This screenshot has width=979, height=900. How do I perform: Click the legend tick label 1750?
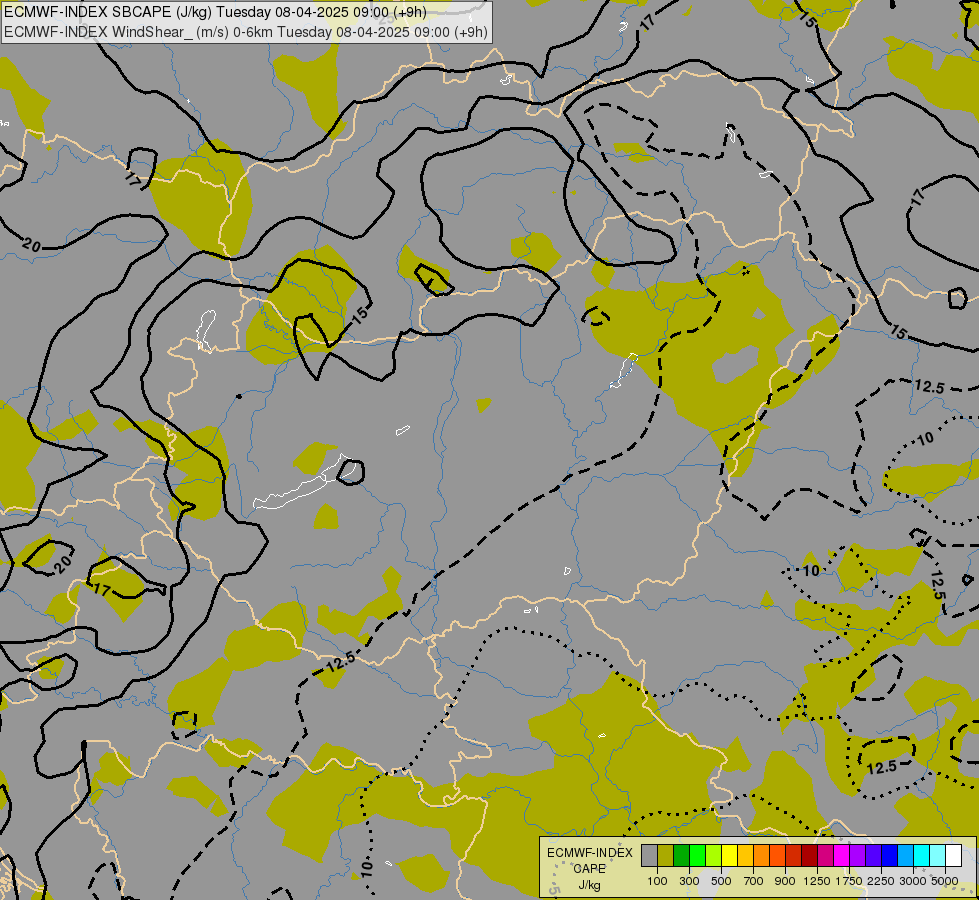click(x=849, y=881)
